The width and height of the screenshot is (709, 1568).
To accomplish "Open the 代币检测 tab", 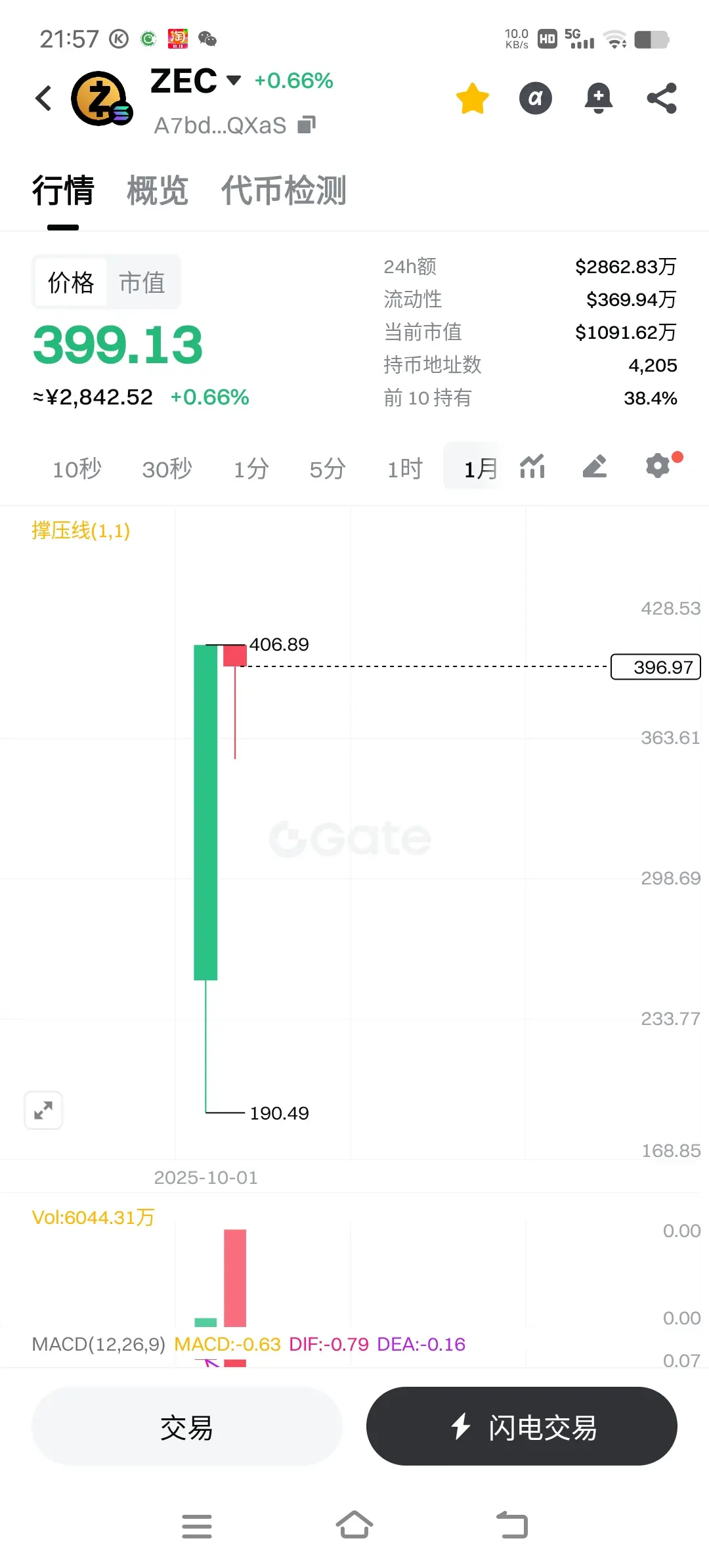I will [284, 191].
